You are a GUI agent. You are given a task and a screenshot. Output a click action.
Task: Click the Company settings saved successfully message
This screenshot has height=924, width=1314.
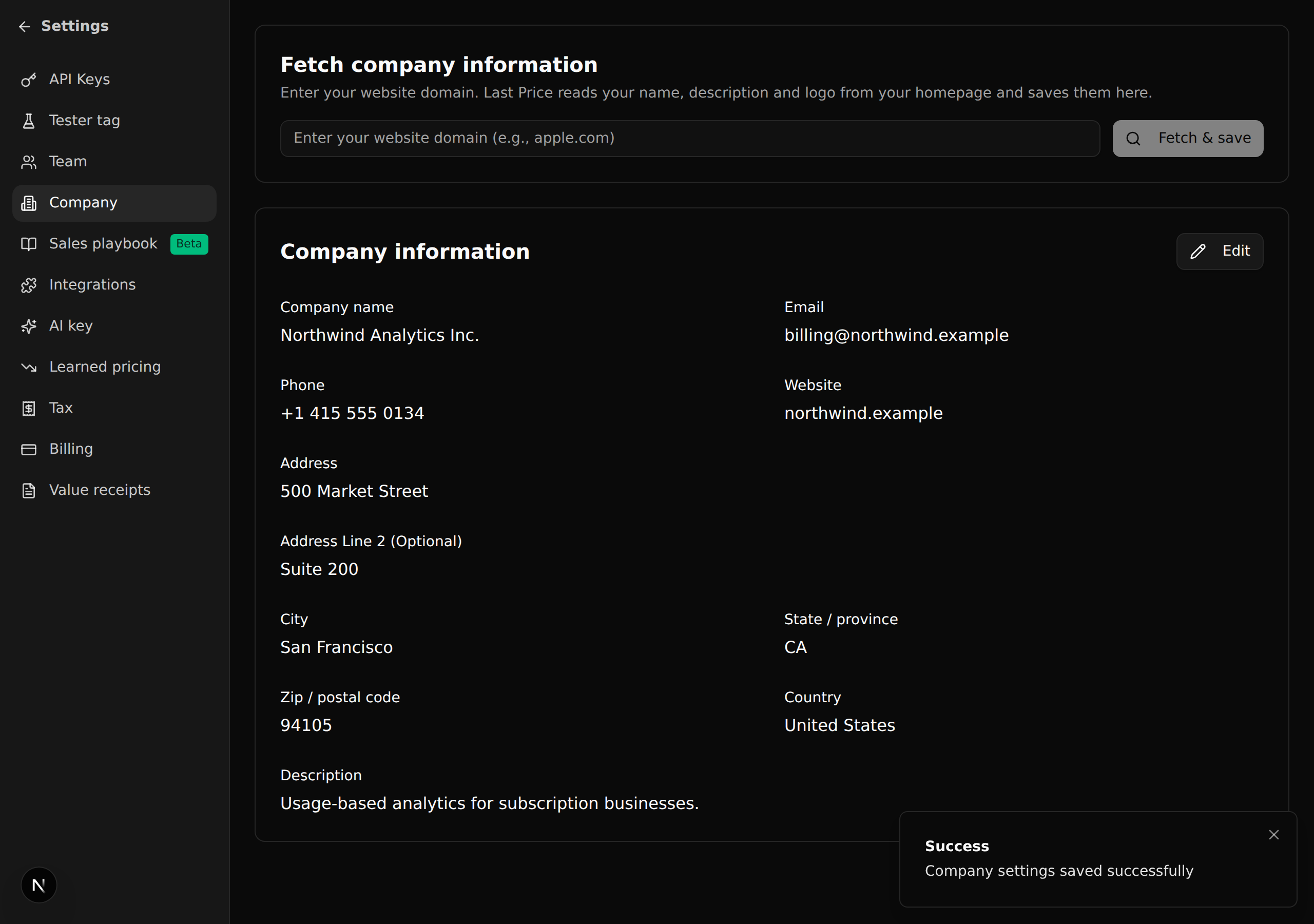click(x=1059, y=871)
